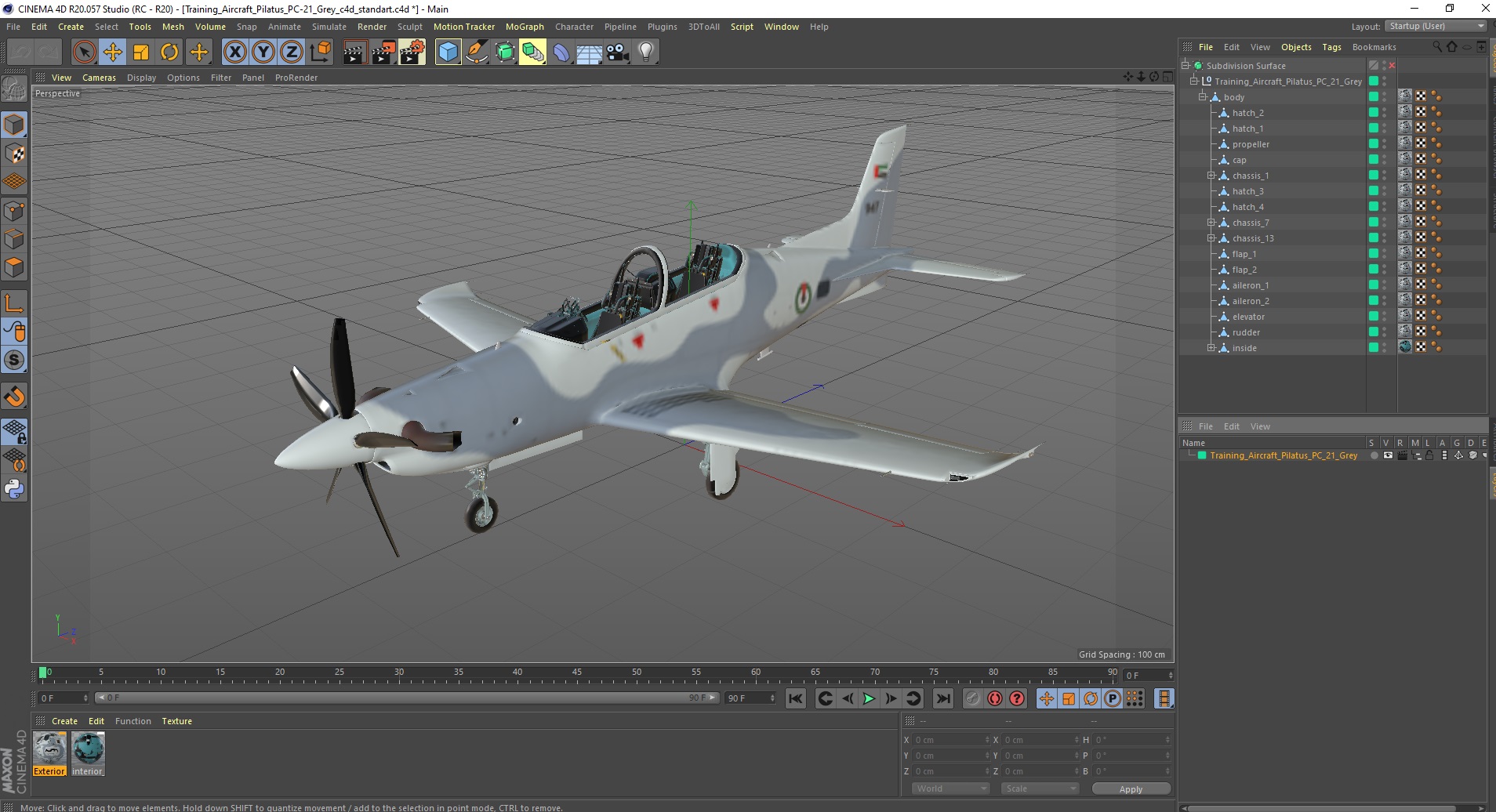Screen dimensions: 1496x812
Task: Switch to Polygons mode
Action: click(14, 267)
